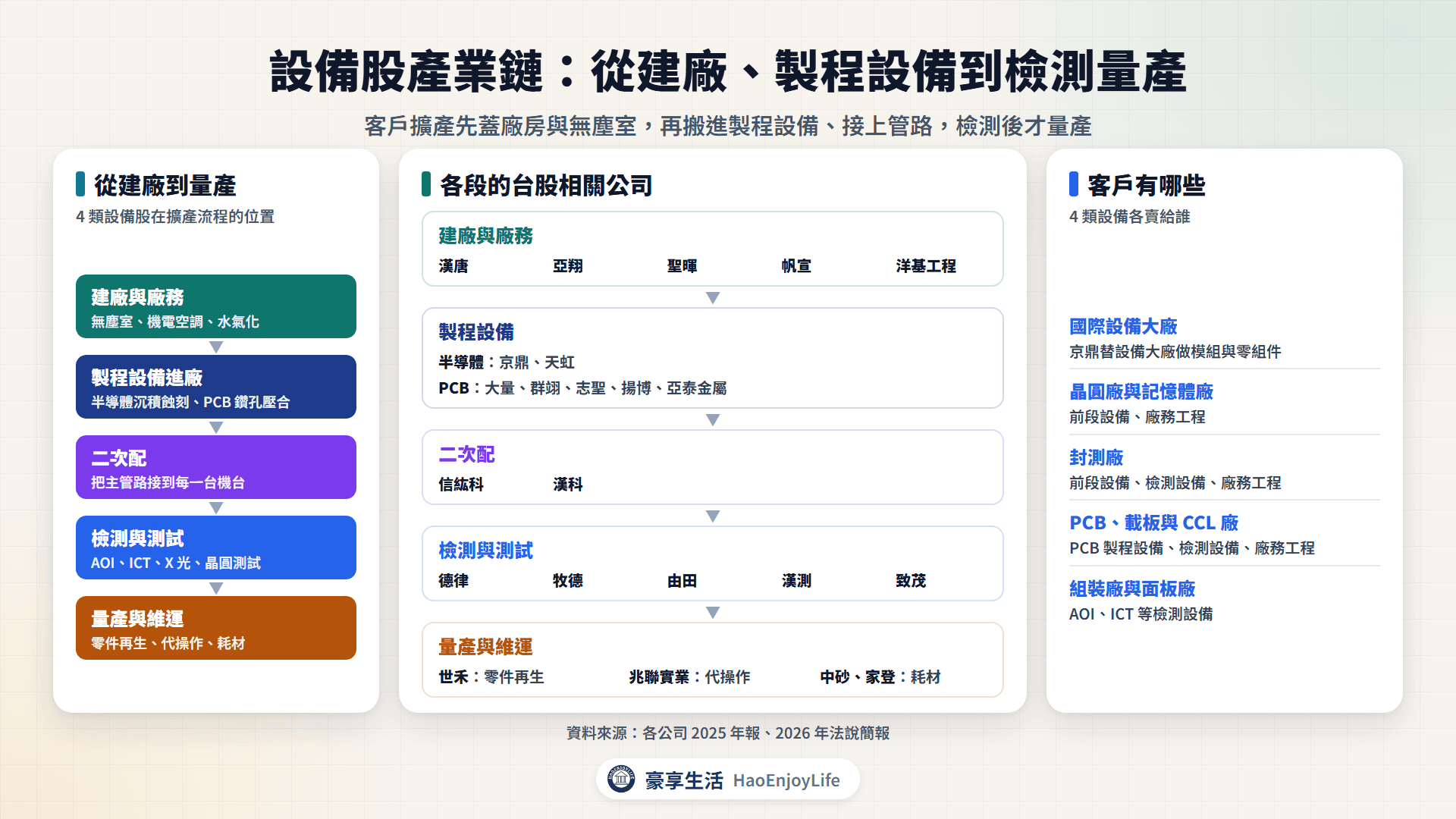Click the 資料來源 footer text

(x=728, y=733)
